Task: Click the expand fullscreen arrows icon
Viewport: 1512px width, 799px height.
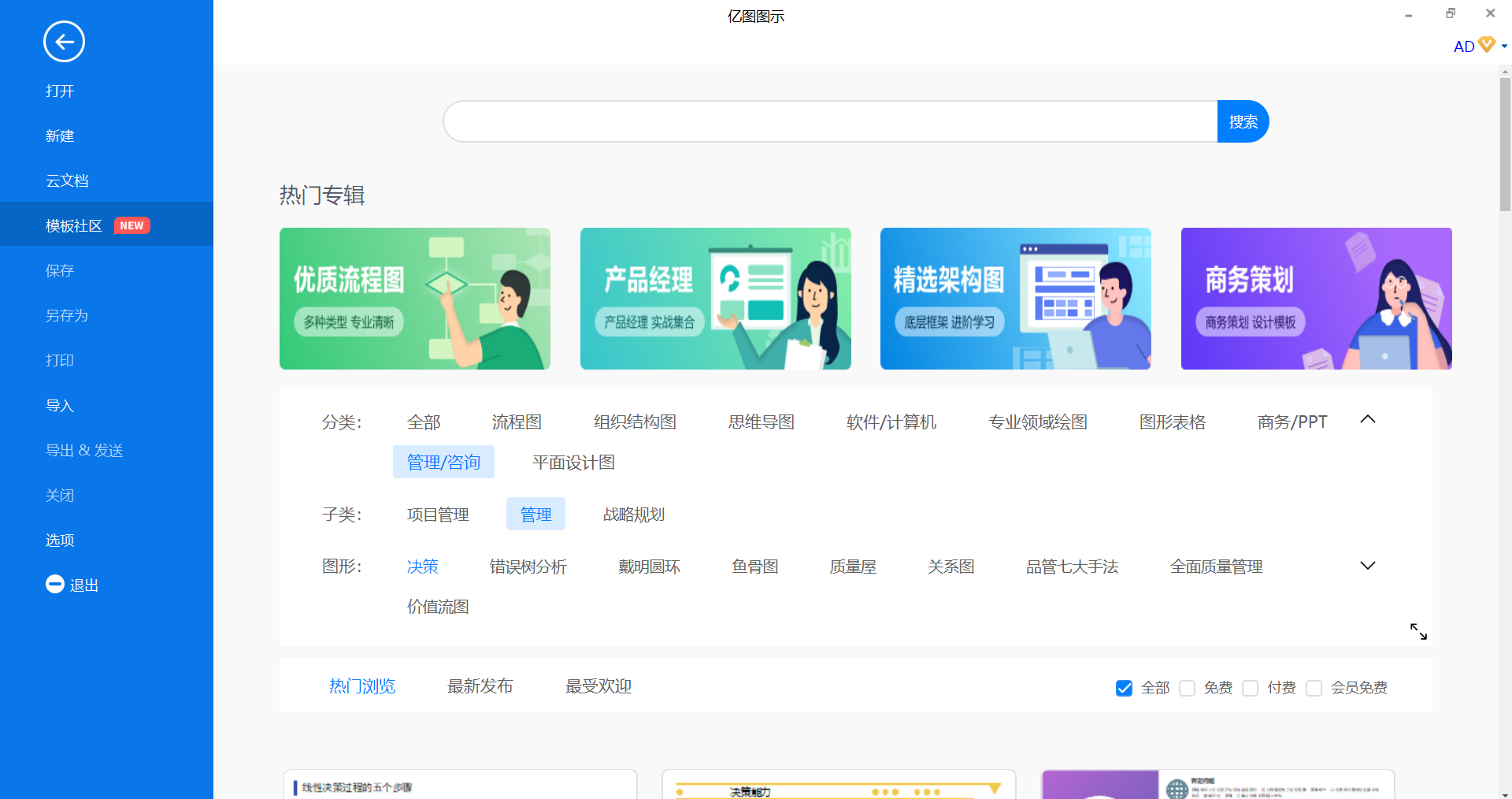Action: (1418, 631)
